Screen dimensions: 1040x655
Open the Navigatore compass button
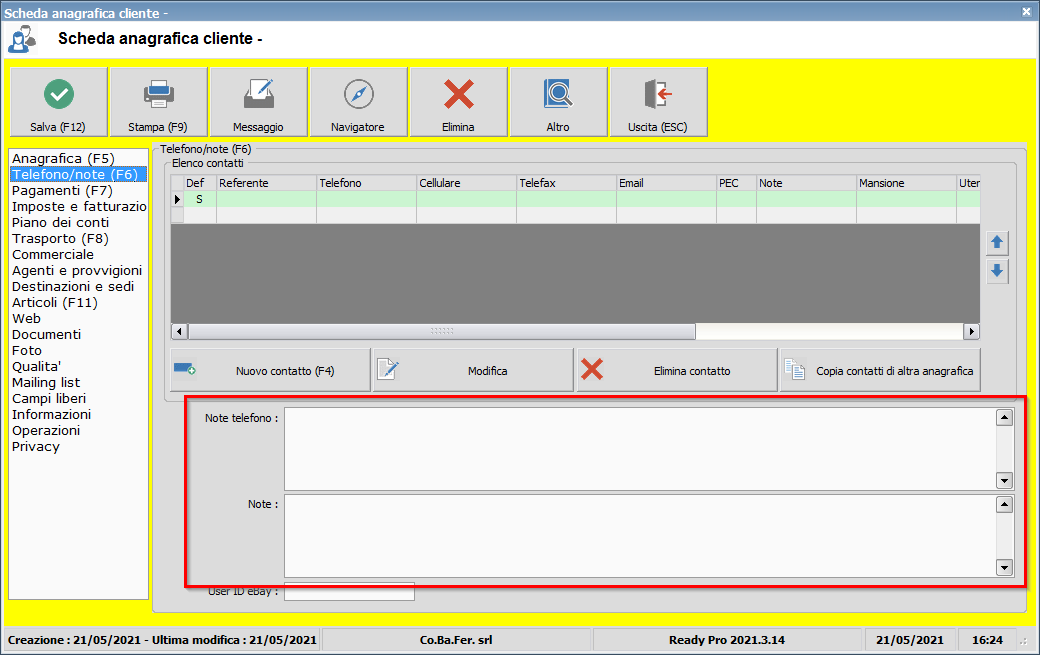tap(359, 102)
